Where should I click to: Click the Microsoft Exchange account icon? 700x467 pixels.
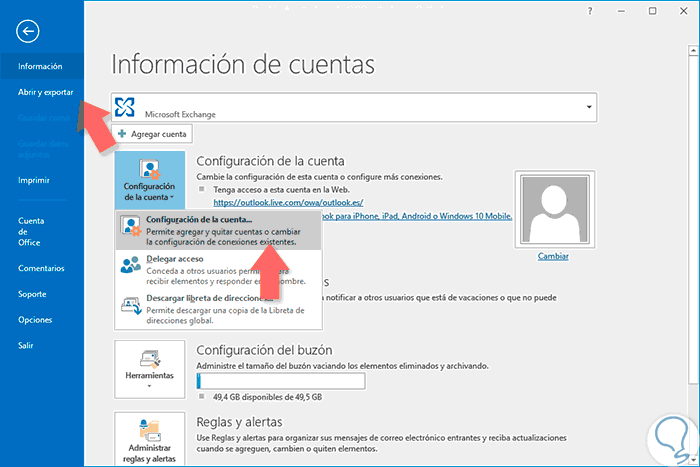coord(126,107)
